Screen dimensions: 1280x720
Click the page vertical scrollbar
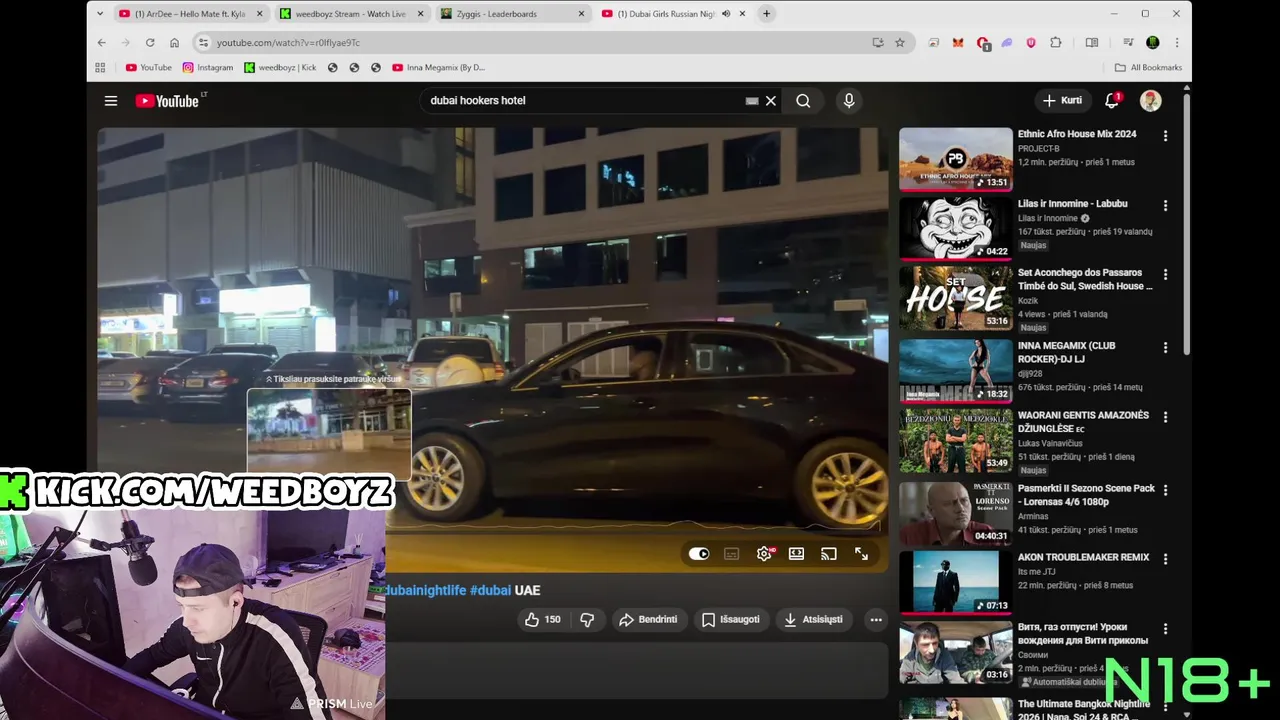tap(1187, 222)
